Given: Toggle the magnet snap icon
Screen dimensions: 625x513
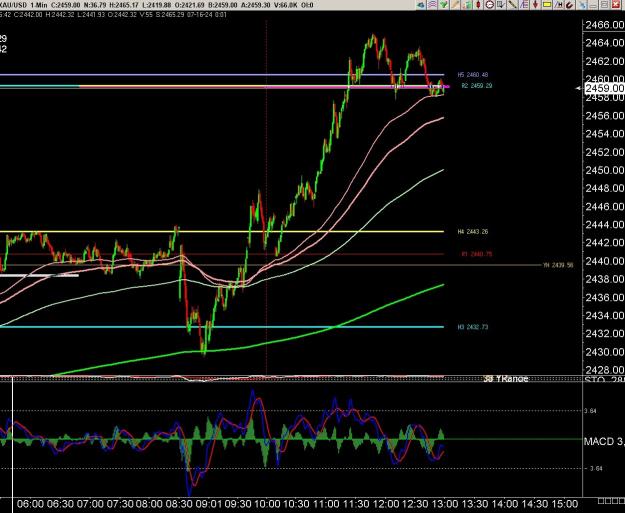Looking at the screenshot, I should 570,5.
